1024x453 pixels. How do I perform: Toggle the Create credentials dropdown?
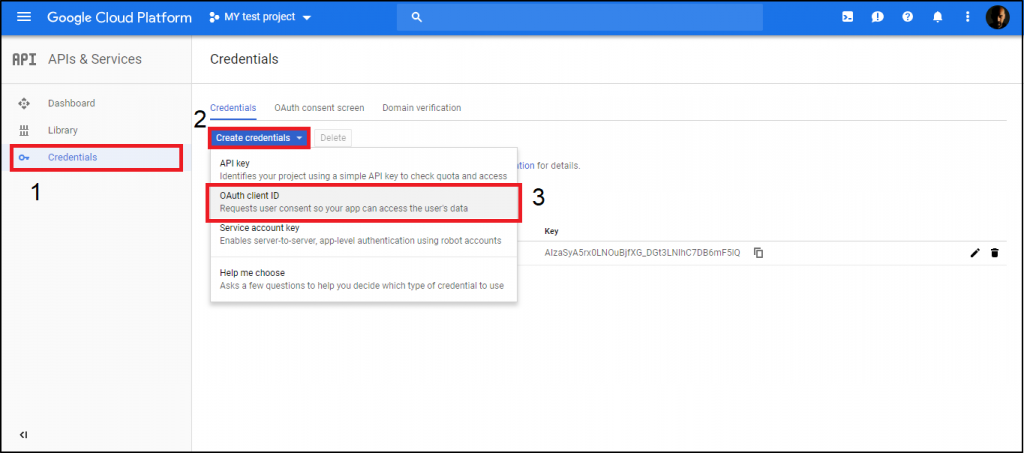[x=259, y=138]
